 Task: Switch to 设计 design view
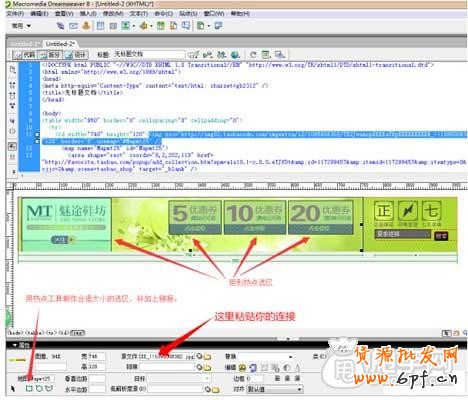click(x=76, y=55)
